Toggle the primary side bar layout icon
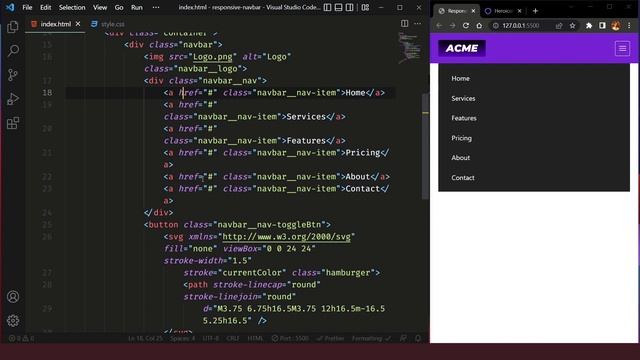The image size is (640, 360). 327,7
